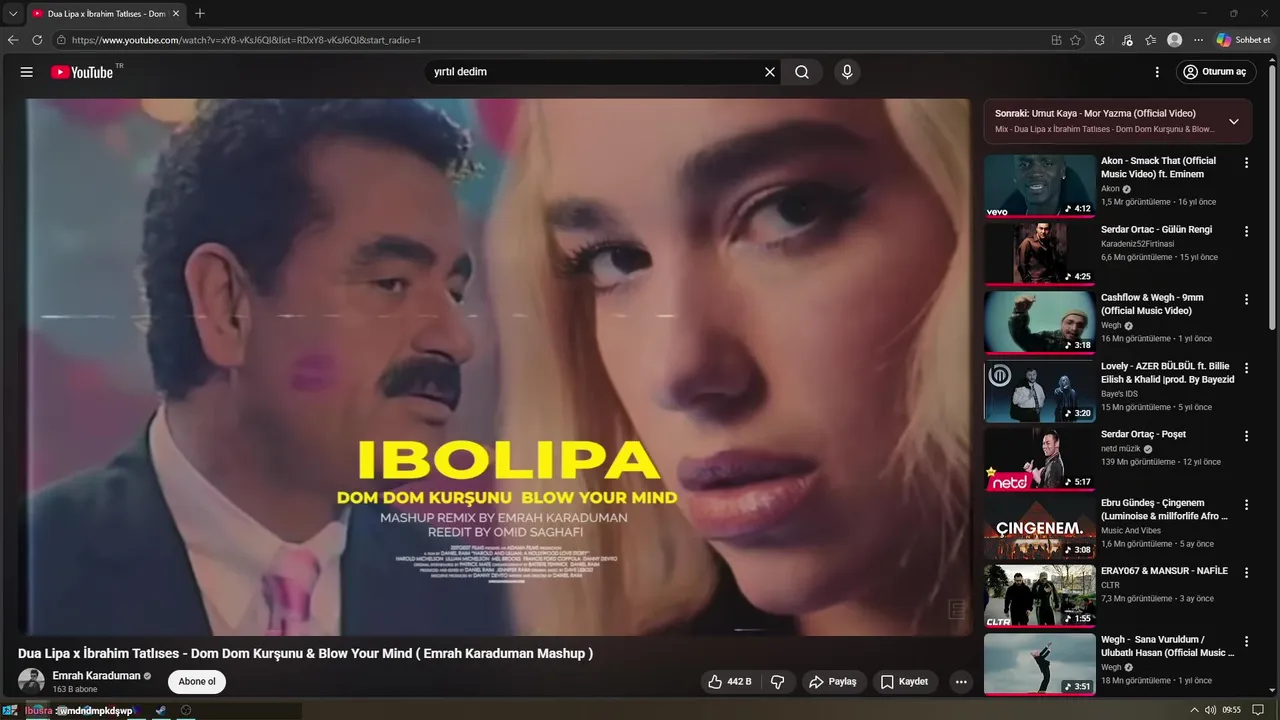This screenshot has height=720, width=1280.
Task: Open the split screen icon in address bar
Action: point(1056,40)
